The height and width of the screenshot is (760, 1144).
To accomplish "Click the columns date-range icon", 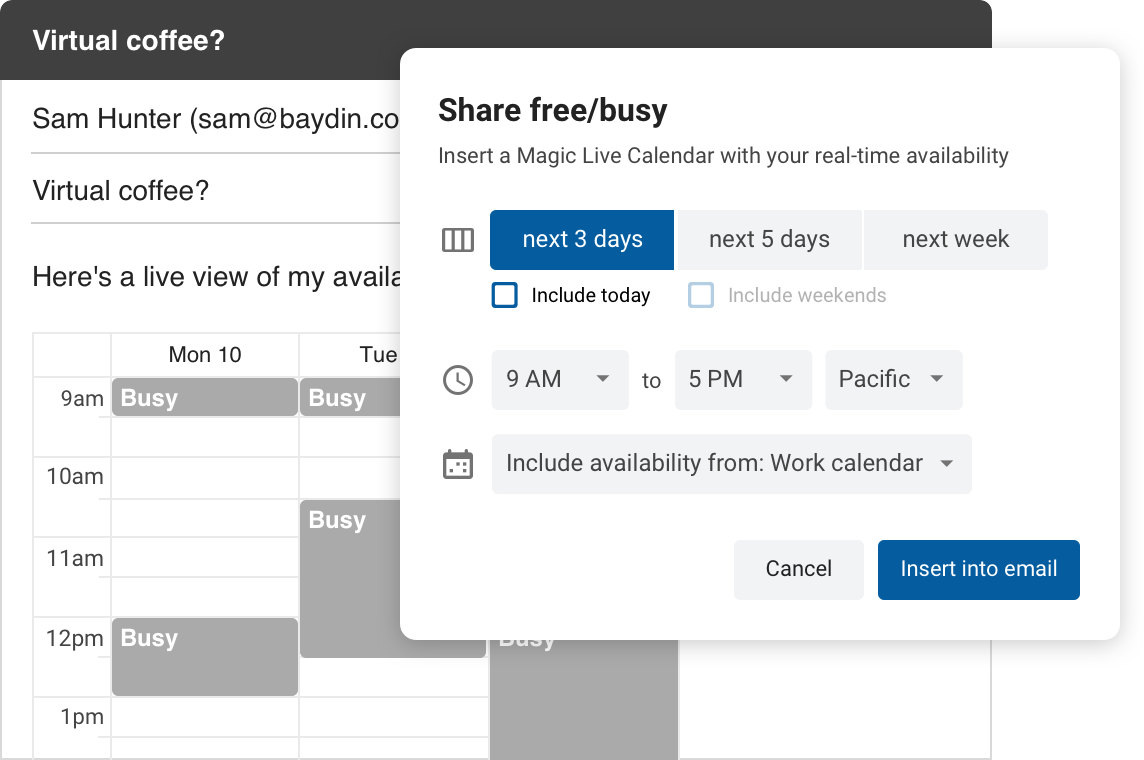I will tap(458, 240).
